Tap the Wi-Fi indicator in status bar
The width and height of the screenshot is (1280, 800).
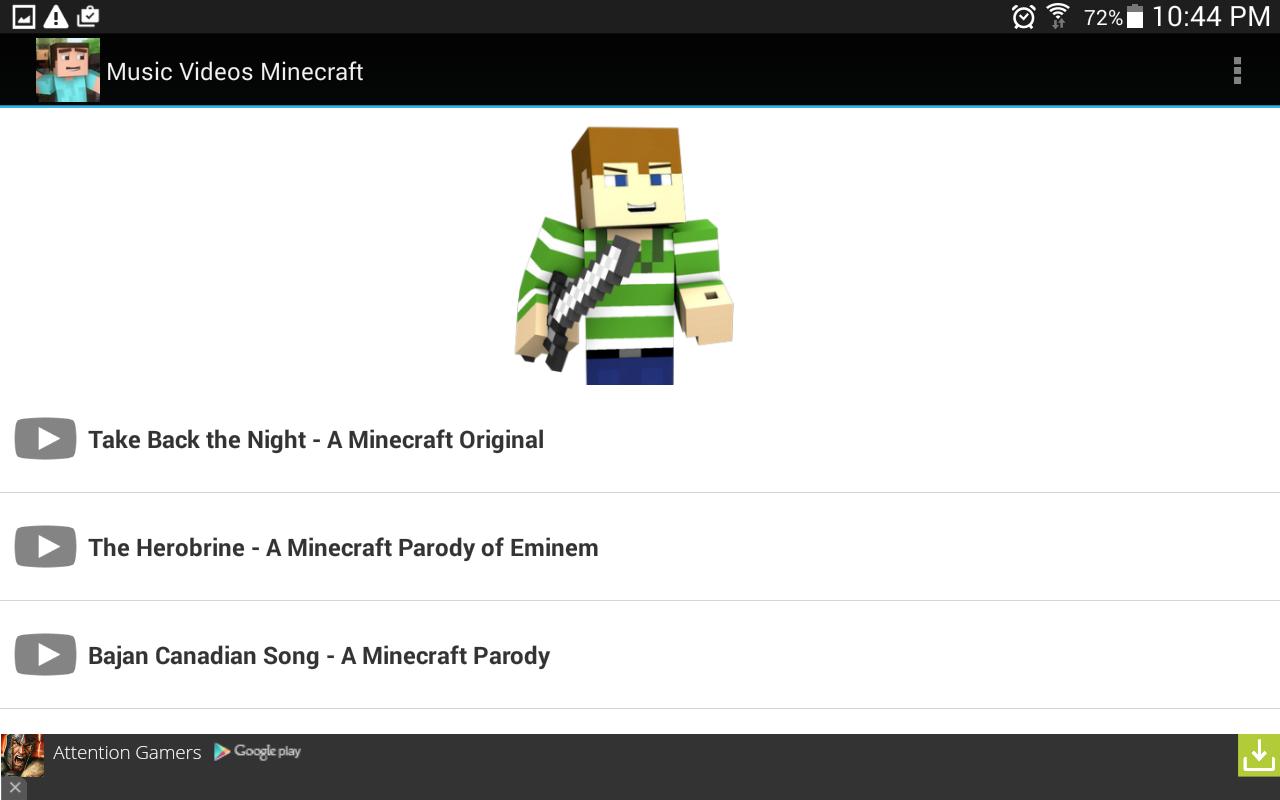(x=1057, y=16)
